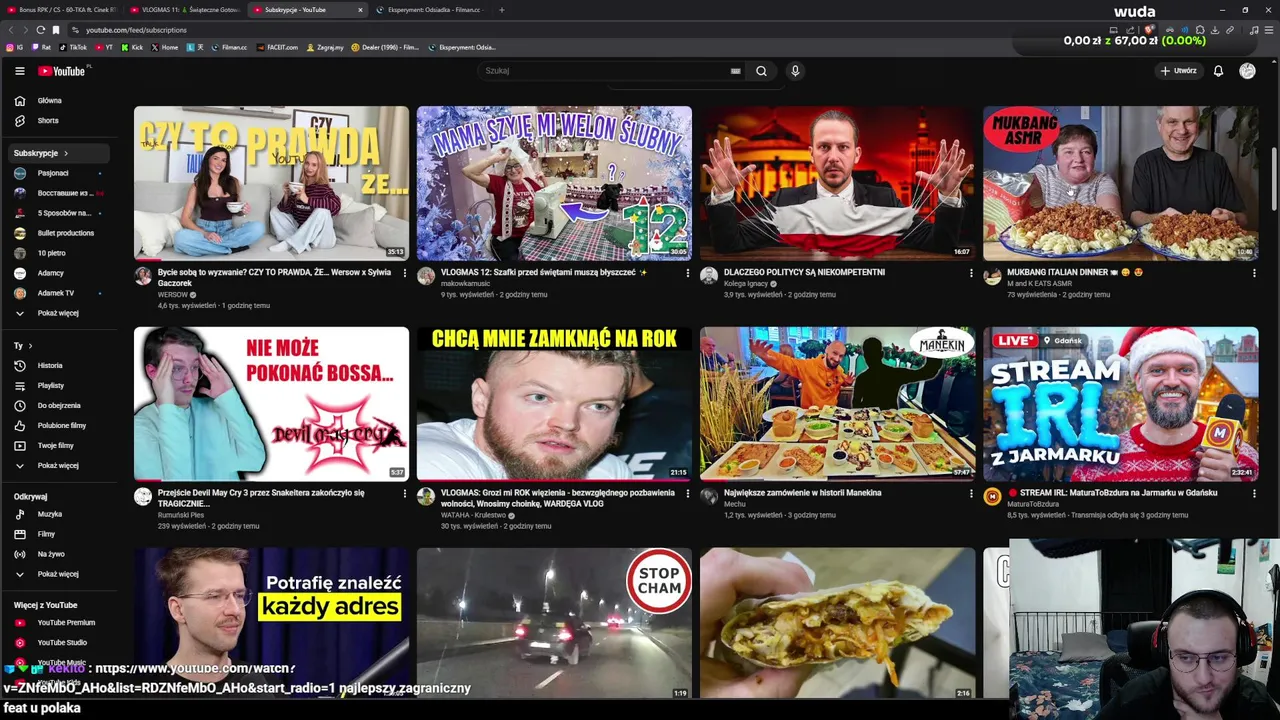
Task: Open options menu for Stream IRL MaturaToBzdura
Action: [1254, 493]
